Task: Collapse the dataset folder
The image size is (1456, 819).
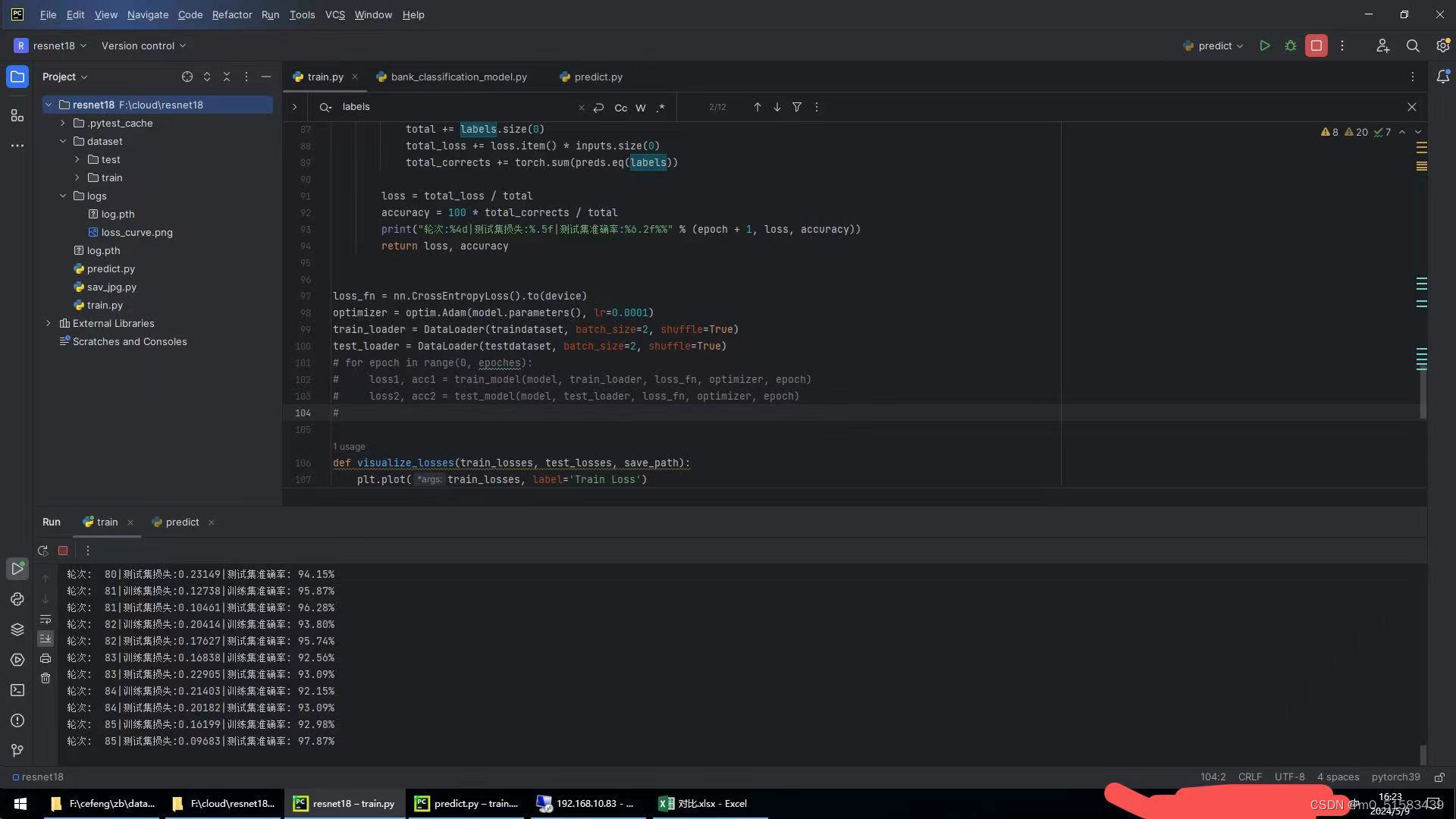Action: [x=63, y=141]
